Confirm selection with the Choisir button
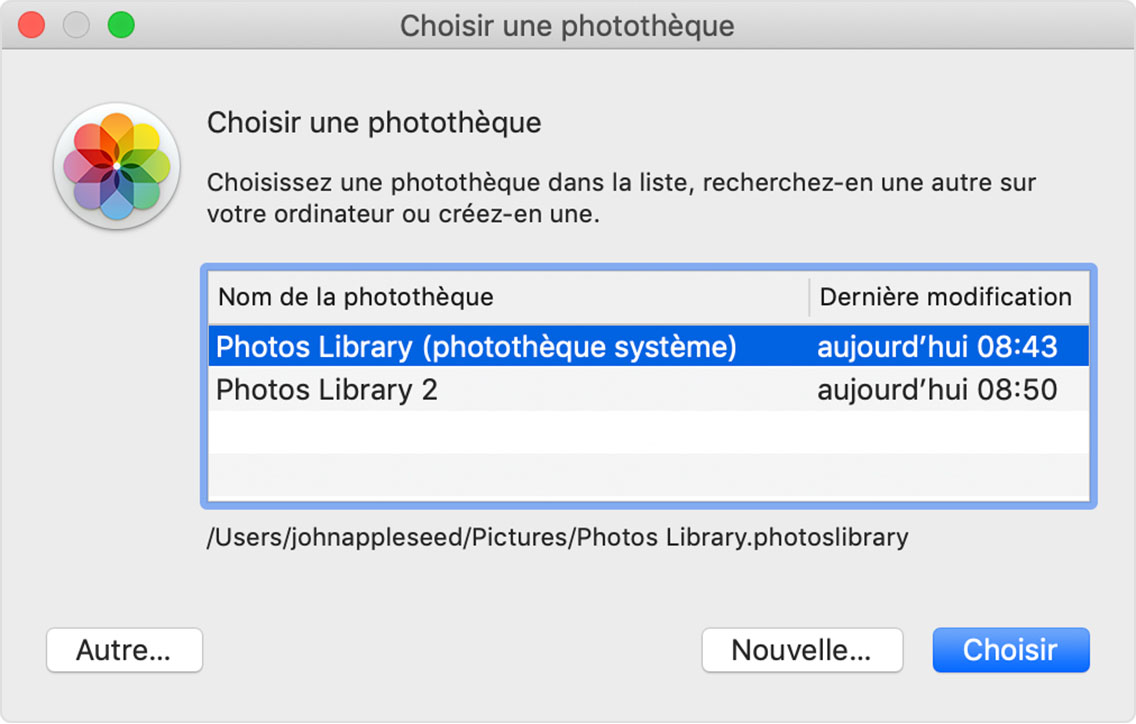 [x=1010, y=650]
